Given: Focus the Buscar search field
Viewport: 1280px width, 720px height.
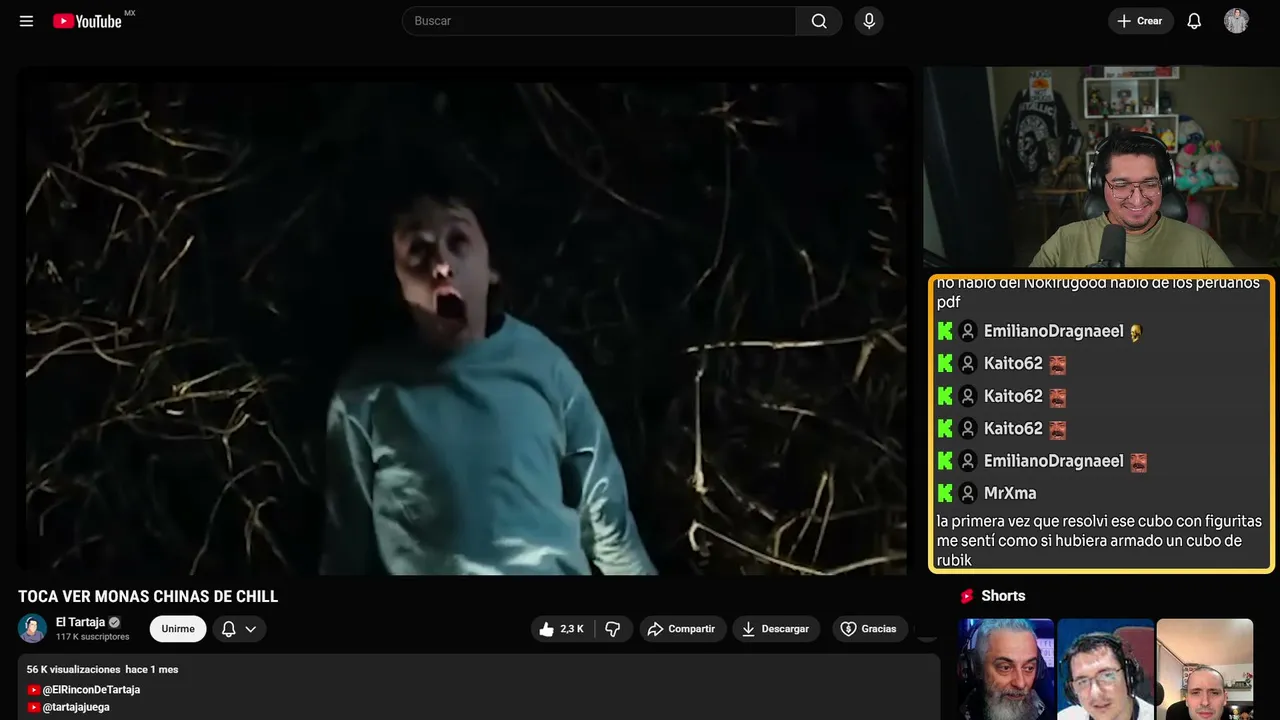Looking at the screenshot, I should click(x=598, y=21).
